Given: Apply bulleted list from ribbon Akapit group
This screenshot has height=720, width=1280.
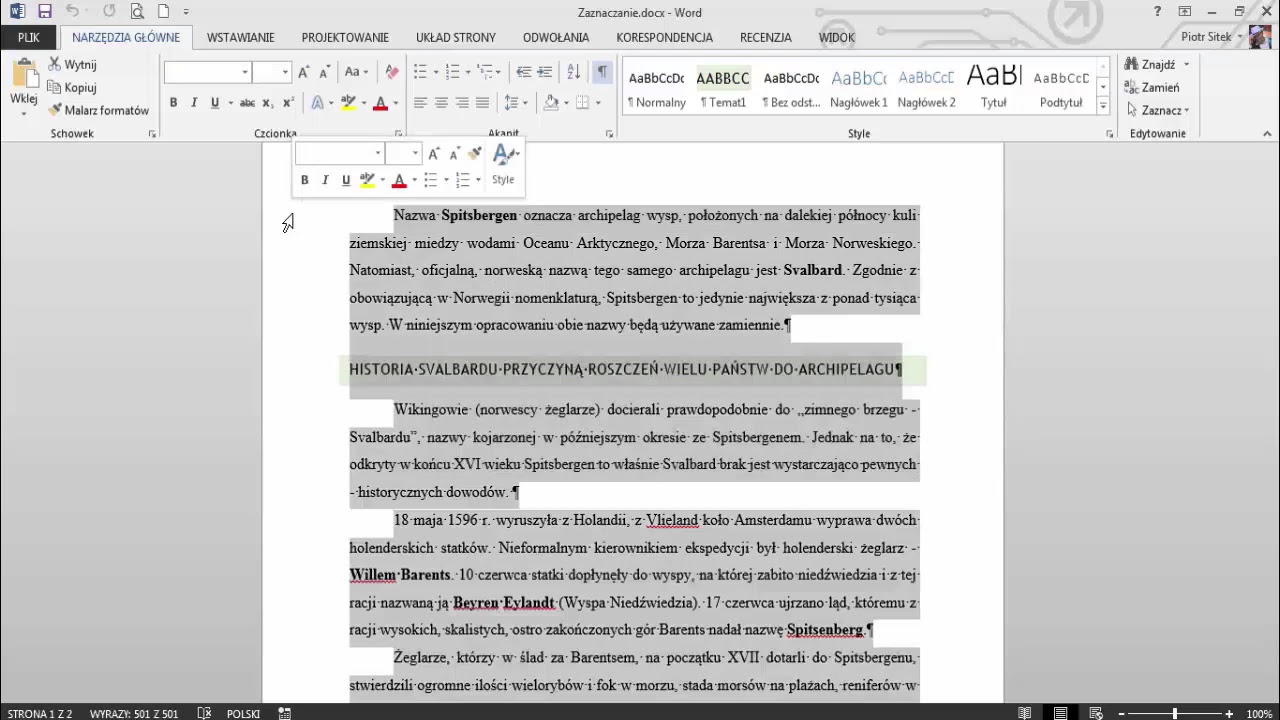Looking at the screenshot, I should coord(420,72).
